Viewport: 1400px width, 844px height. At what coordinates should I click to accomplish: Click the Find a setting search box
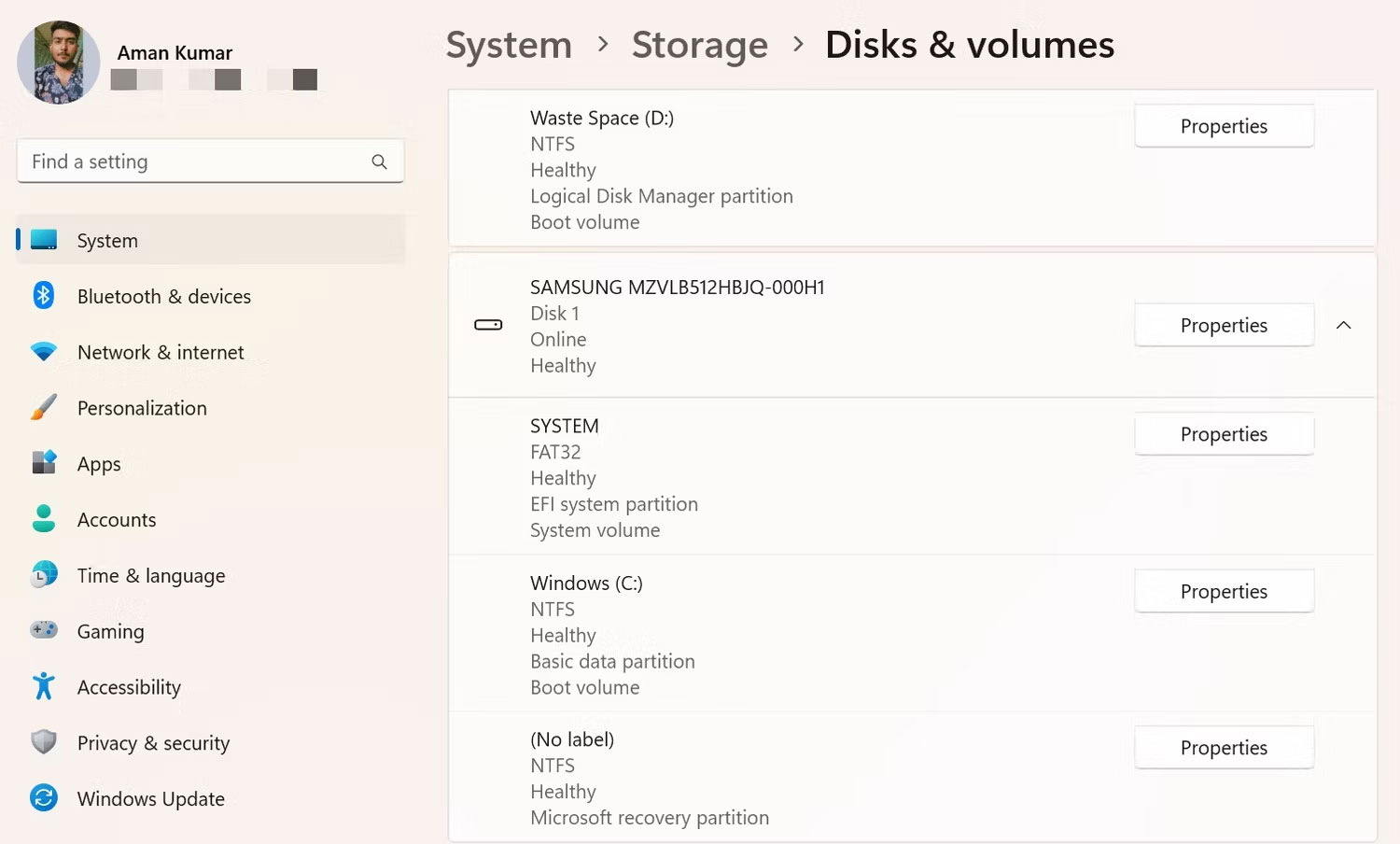pos(210,162)
